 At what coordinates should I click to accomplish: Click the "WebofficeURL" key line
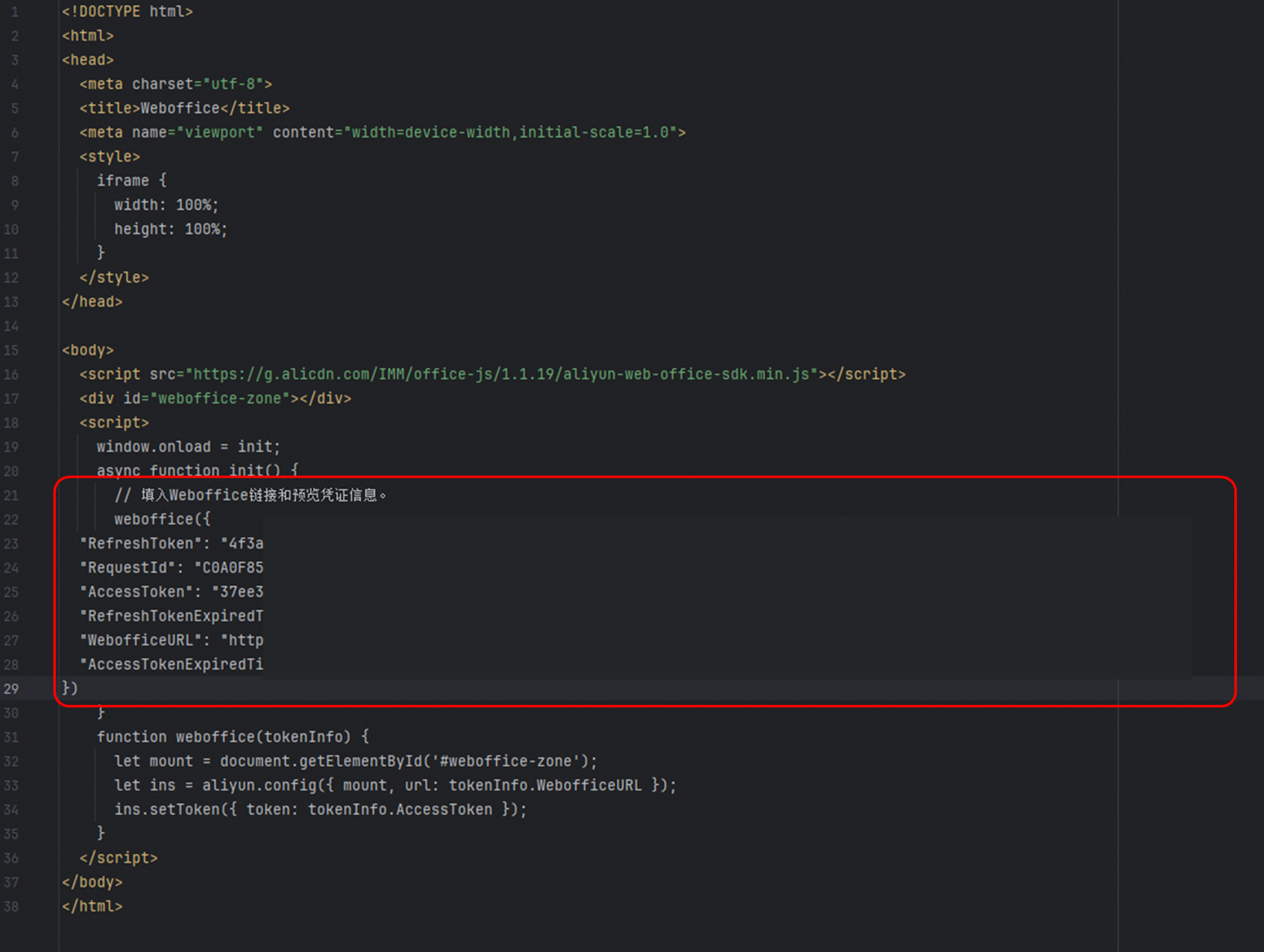coord(172,640)
